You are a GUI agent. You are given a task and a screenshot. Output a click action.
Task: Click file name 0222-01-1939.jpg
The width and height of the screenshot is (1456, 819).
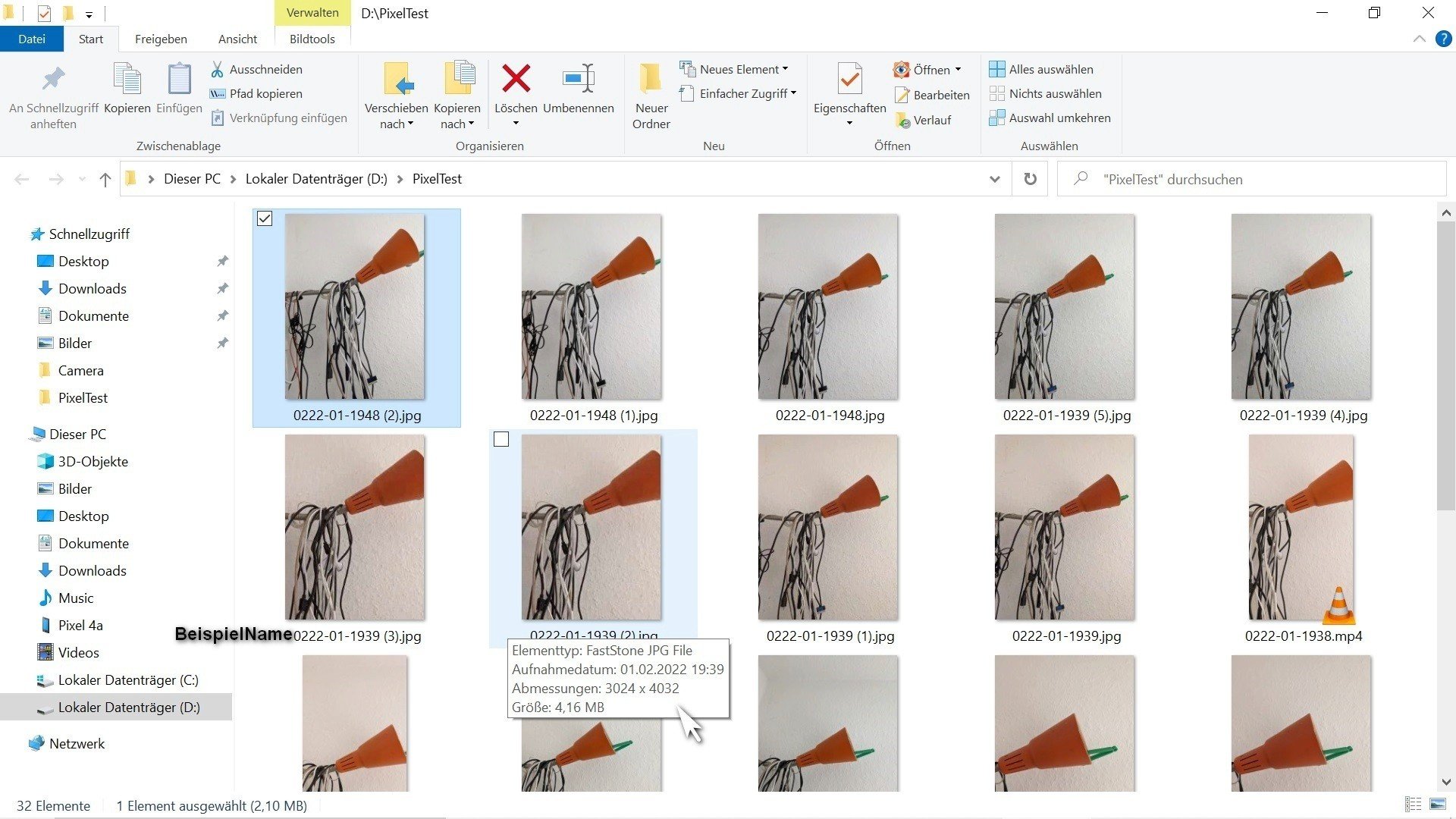point(1066,636)
